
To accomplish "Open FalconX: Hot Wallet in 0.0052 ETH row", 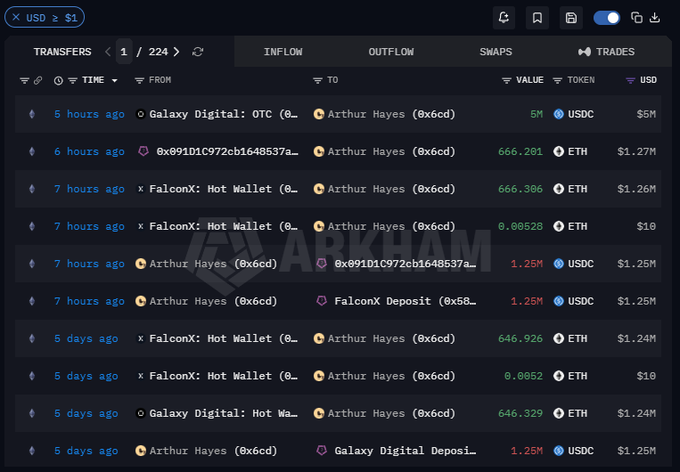I will [x=223, y=376].
